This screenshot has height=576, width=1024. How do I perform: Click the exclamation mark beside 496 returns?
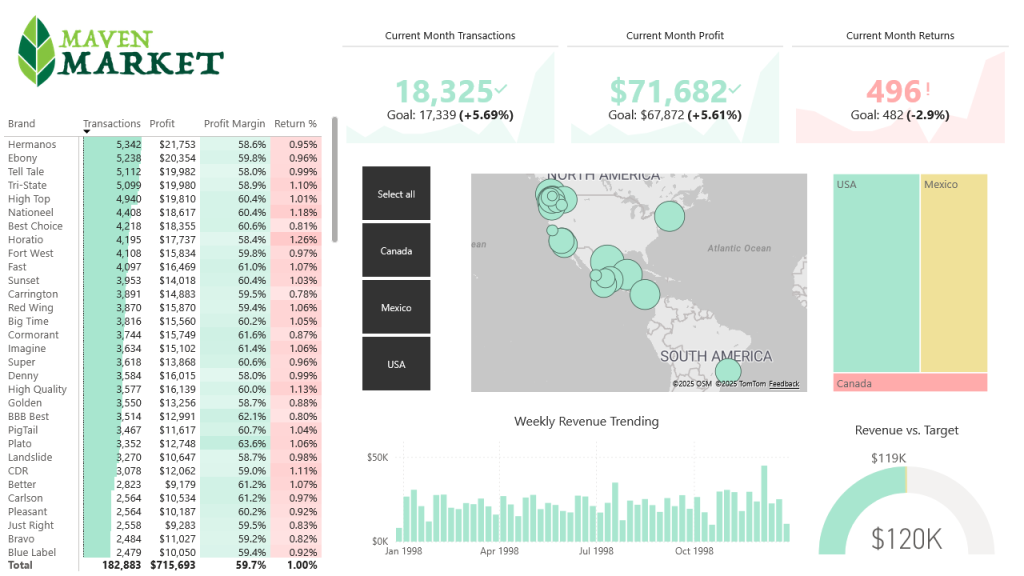click(x=928, y=90)
